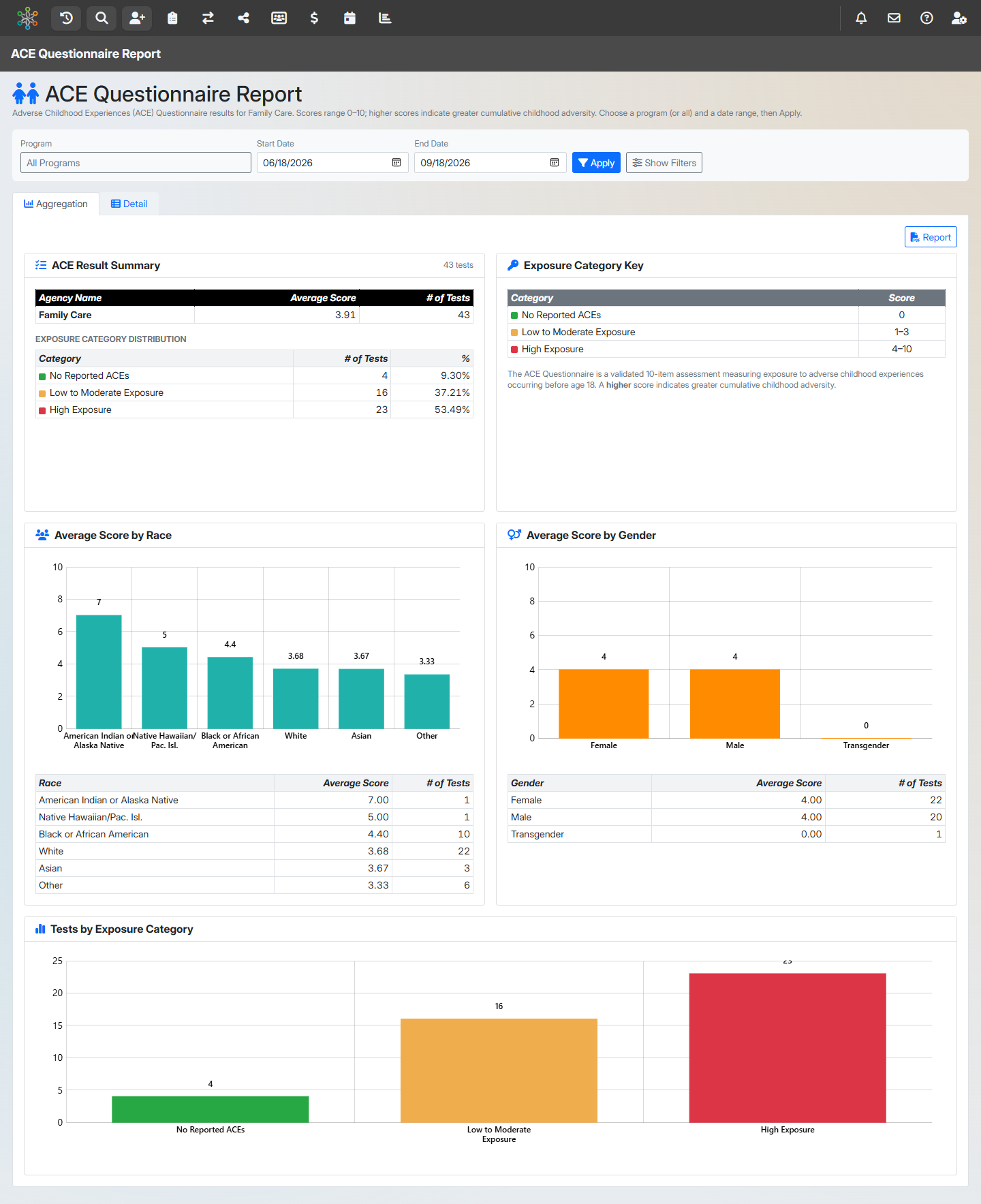Viewport: 981px width, 1204px height.
Task: Open the All Programs dropdown
Action: tap(136, 163)
